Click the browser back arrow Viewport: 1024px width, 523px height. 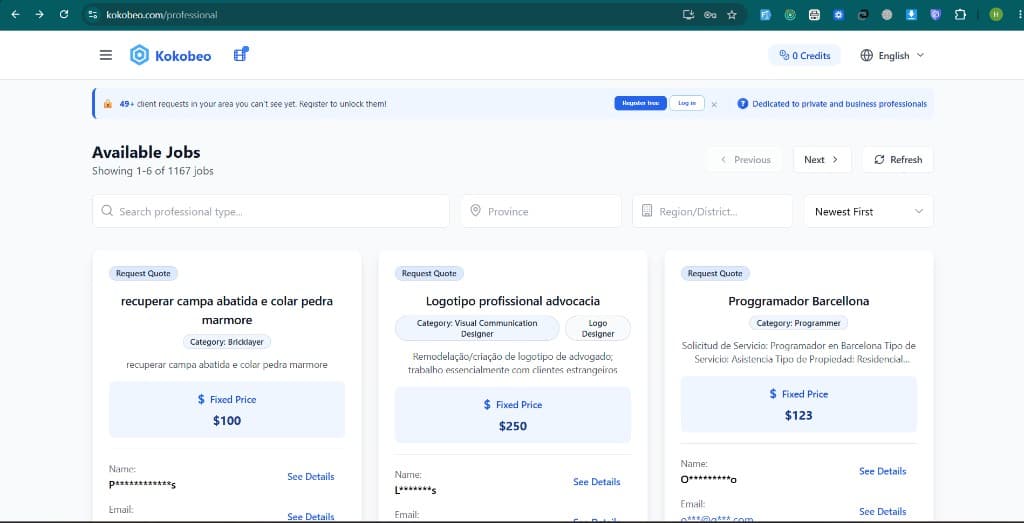[x=16, y=14]
